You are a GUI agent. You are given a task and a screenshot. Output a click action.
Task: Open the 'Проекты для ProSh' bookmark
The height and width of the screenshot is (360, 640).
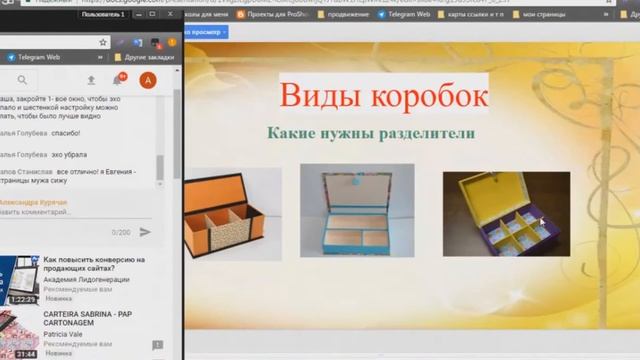coord(272,14)
